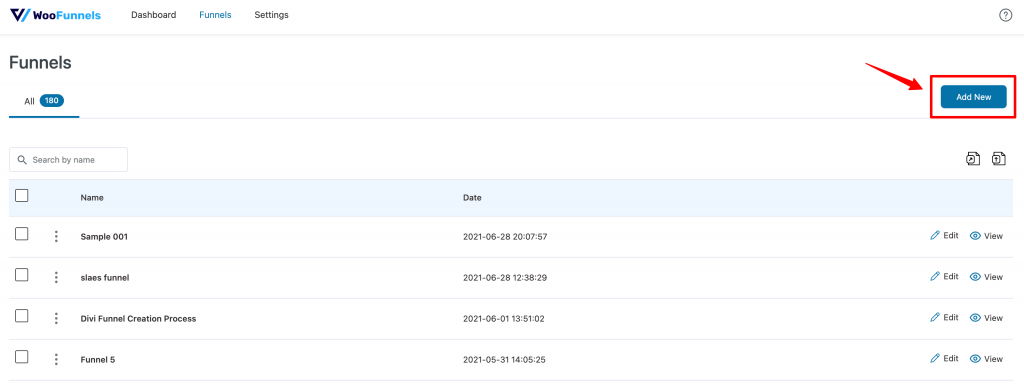This screenshot has height=385, width=1024.
Task: Expand three-dot menu for Divi Funnel Creation Process
Action: coord(56,318)
